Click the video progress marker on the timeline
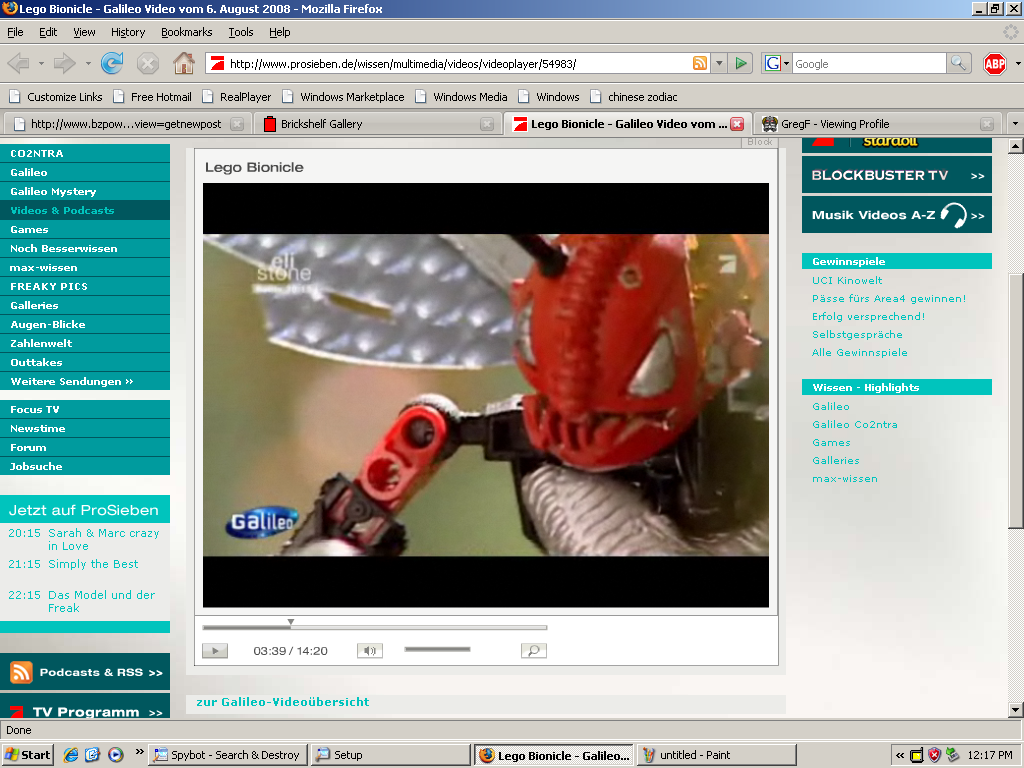 [x=291, y=623]
